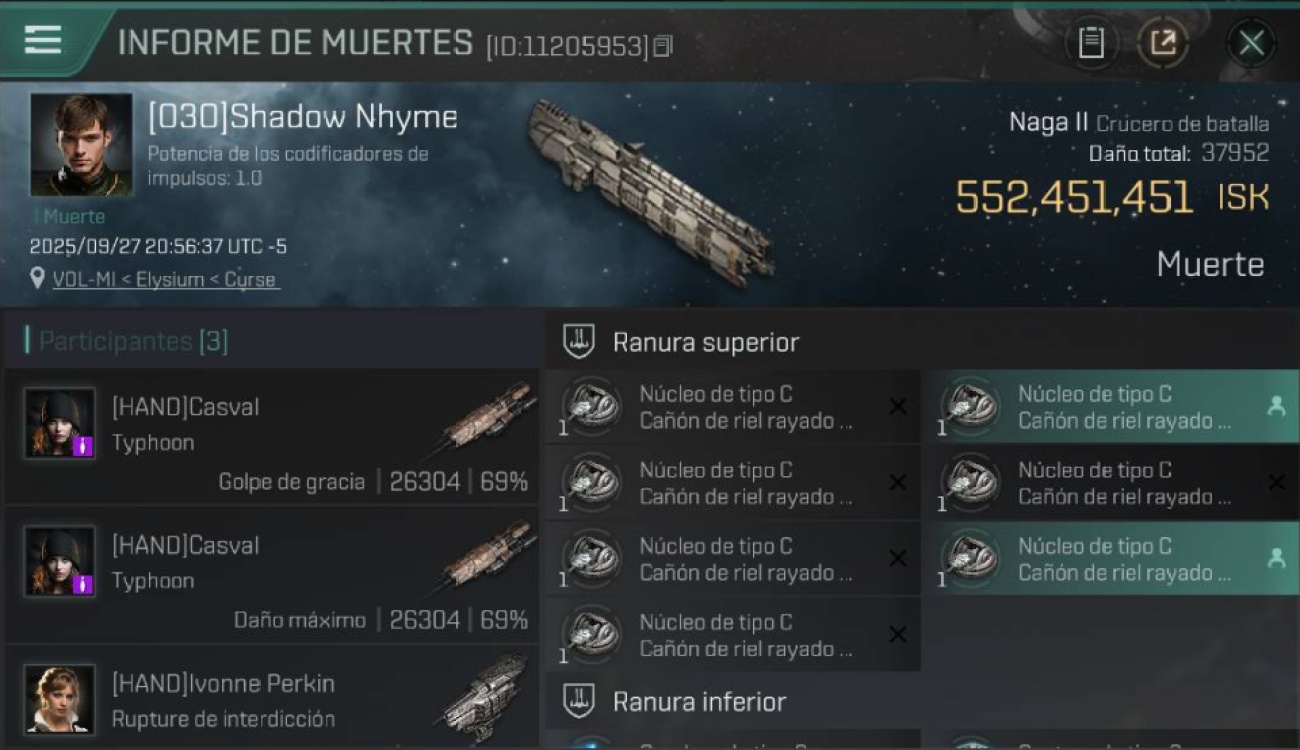Select the first left-column Núcleo de tipo C railgun icon

point(592,407)
